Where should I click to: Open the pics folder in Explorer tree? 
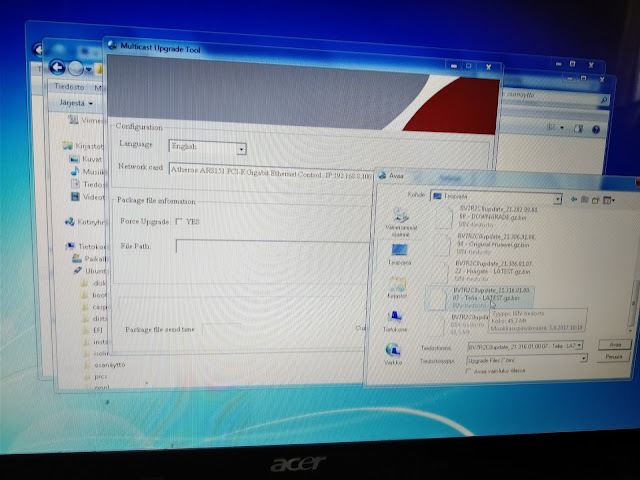(96, 376)
